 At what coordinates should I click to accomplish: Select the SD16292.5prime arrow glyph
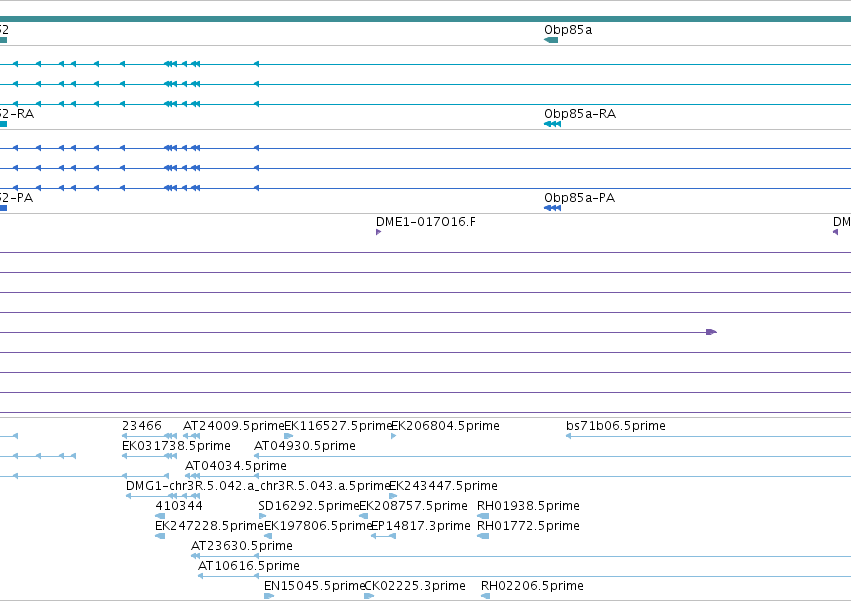pyautogui.click(x=263, y=516)
